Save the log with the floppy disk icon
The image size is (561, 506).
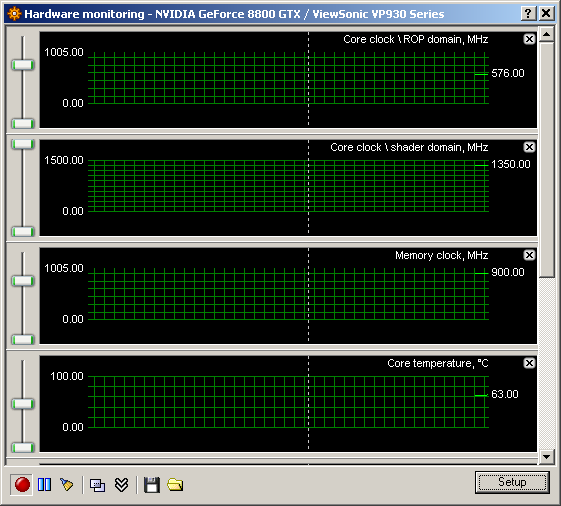click(152, 485)
